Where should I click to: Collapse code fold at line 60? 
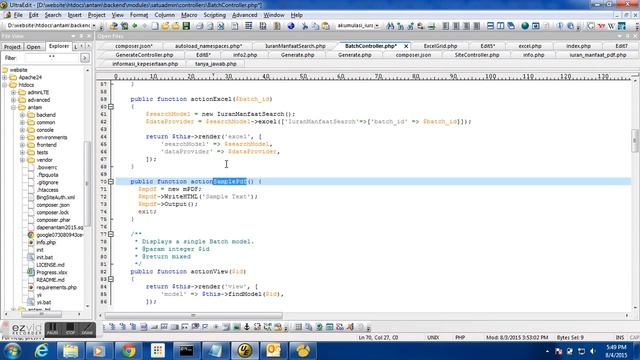[111, 107]
